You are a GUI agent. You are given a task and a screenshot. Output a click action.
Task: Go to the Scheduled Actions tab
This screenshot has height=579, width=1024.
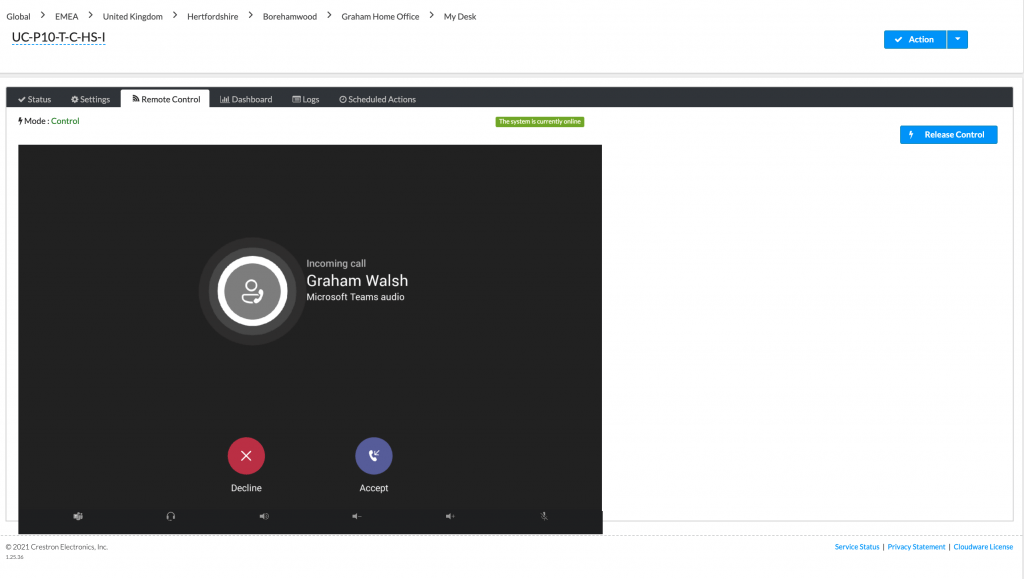377,99
